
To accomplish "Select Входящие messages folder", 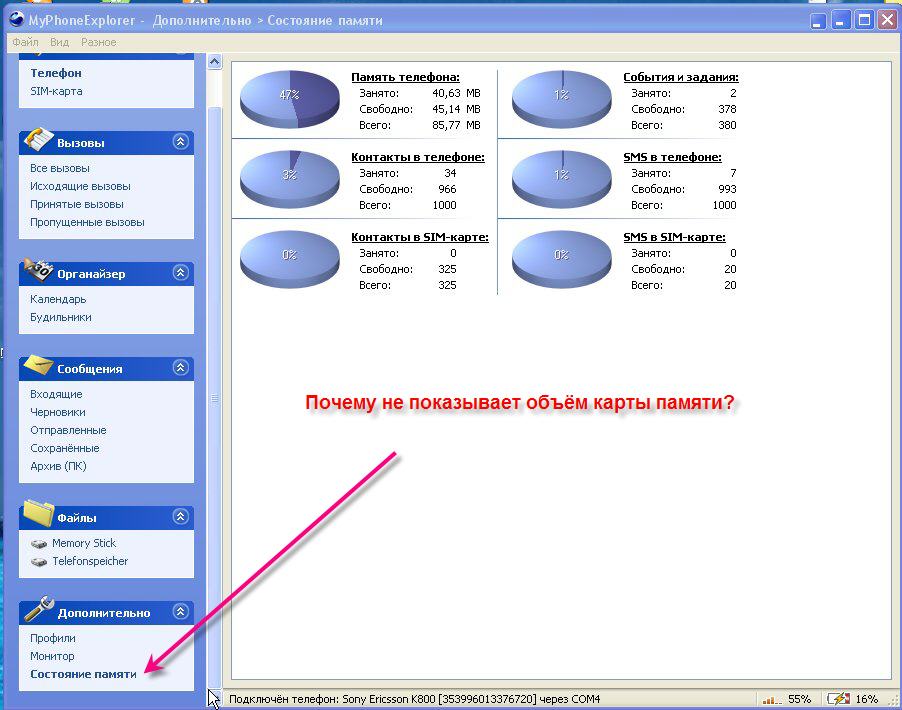I will (x=56, y=394).
